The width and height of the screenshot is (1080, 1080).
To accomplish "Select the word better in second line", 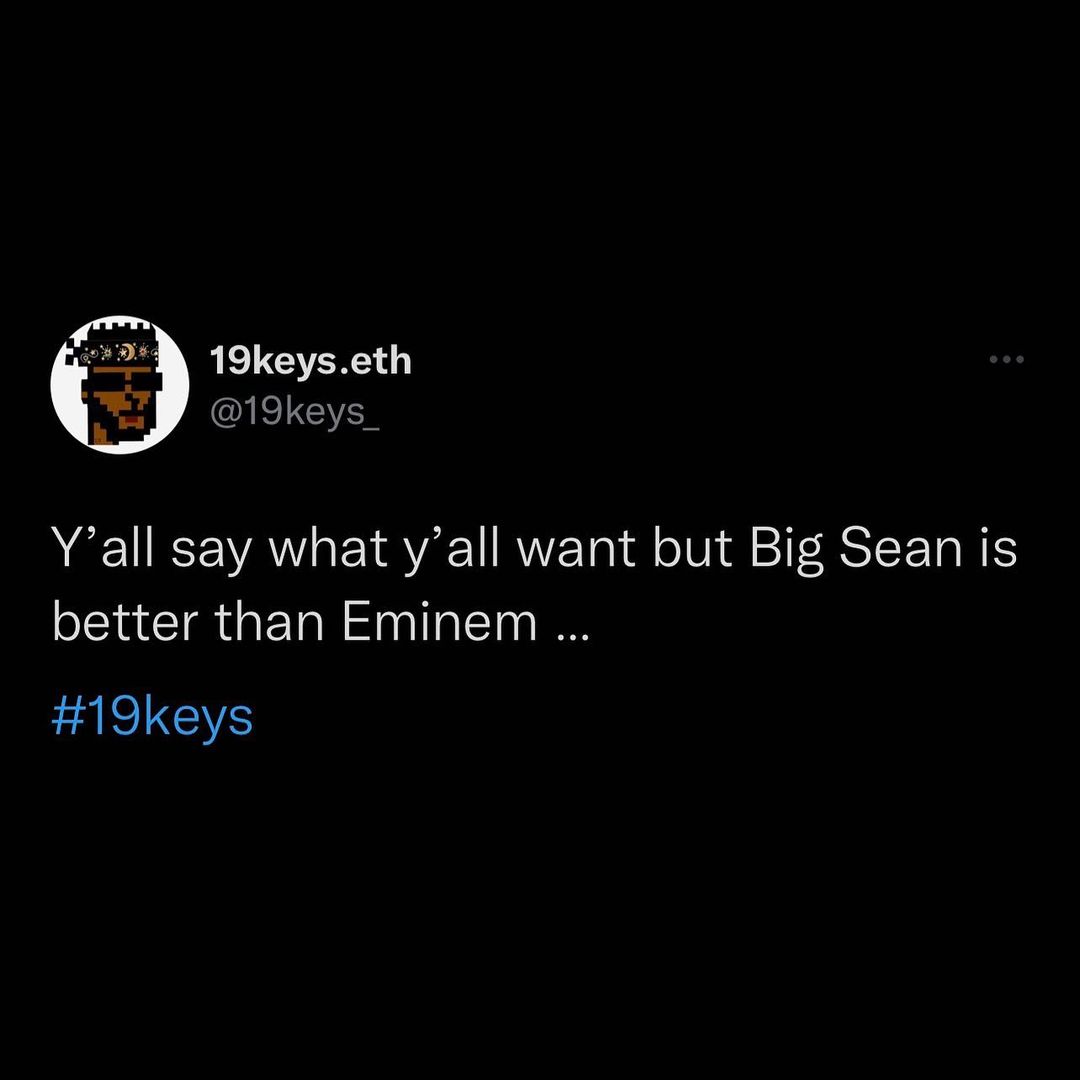I will (125, 623).
